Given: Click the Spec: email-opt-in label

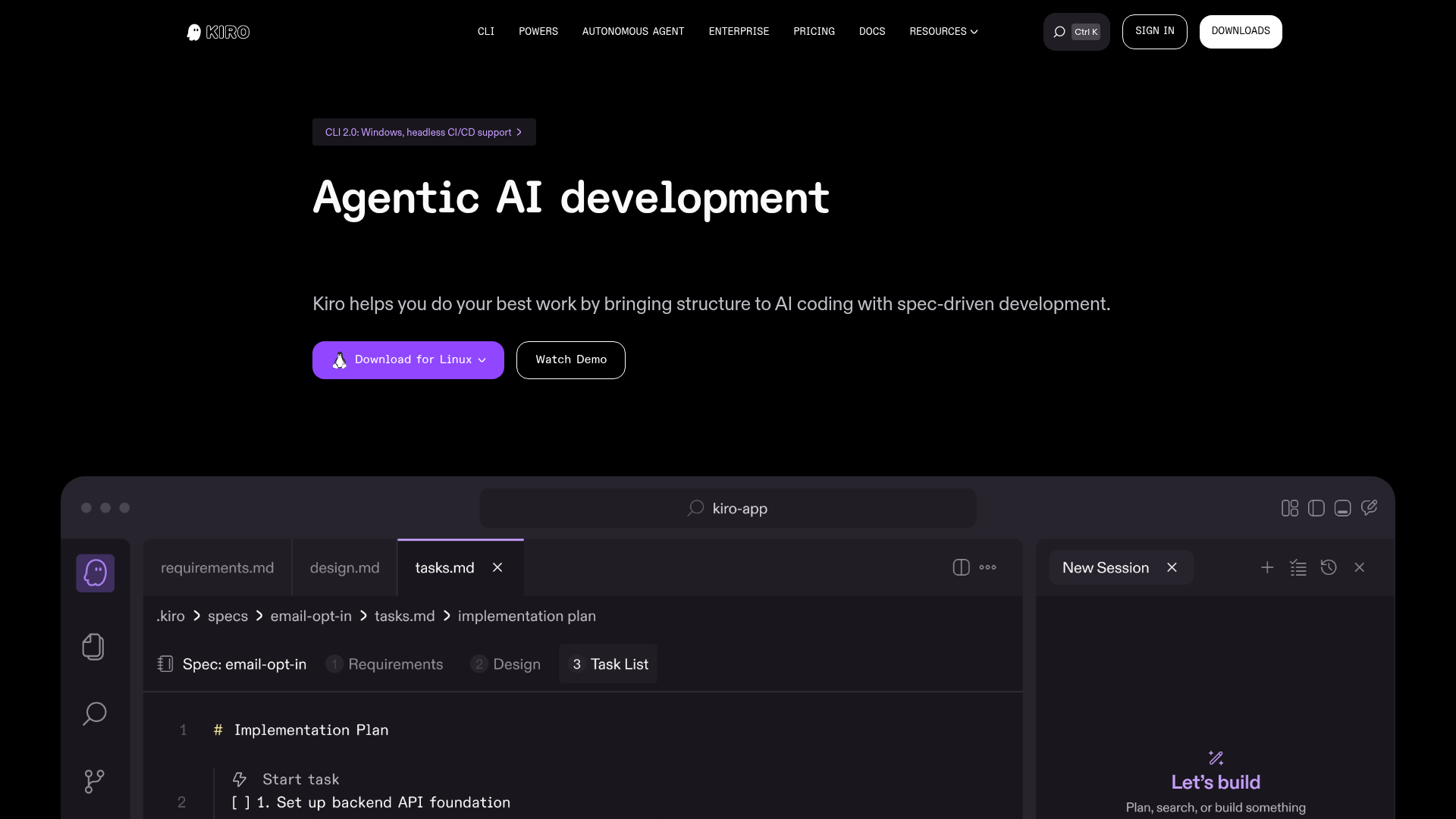Looking at the screenshot, I should tap(245, 664).
